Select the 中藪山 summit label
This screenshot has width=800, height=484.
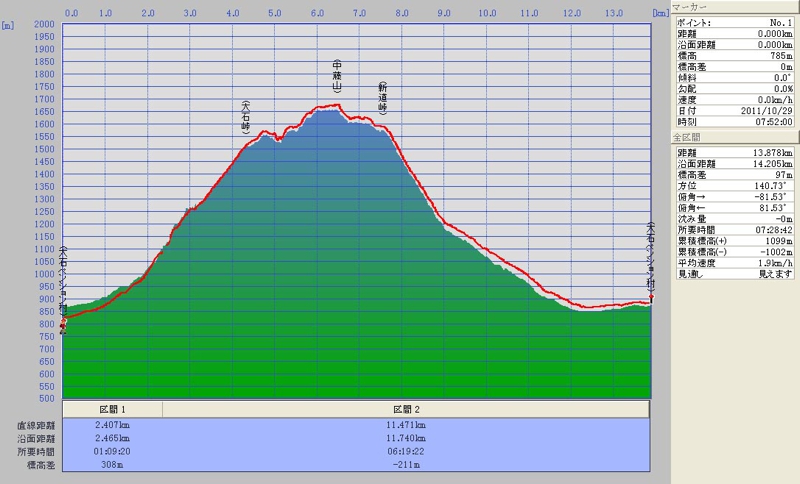(337, 76)
